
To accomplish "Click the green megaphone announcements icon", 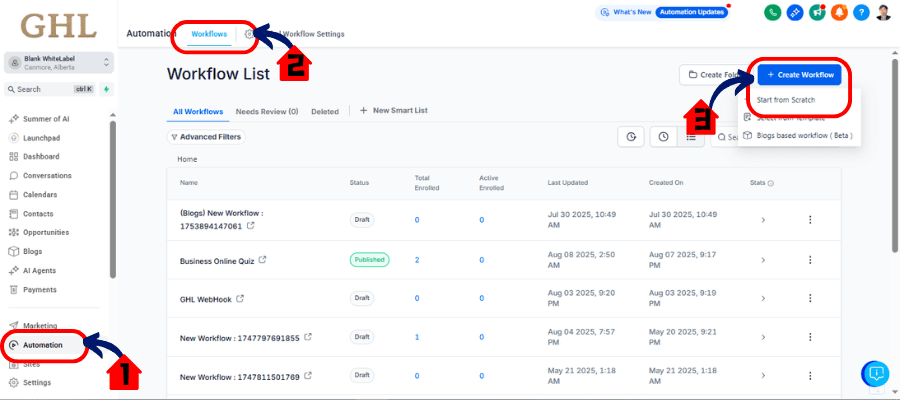I will (818, 12).
